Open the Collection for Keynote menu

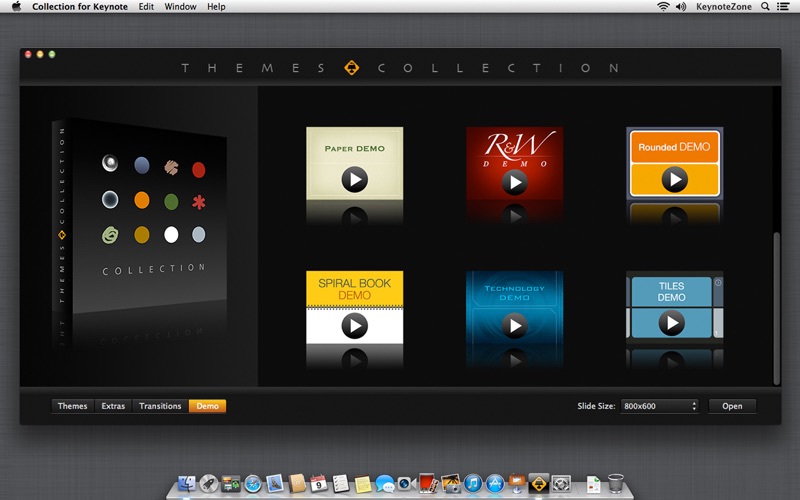[x=80, y=7]
